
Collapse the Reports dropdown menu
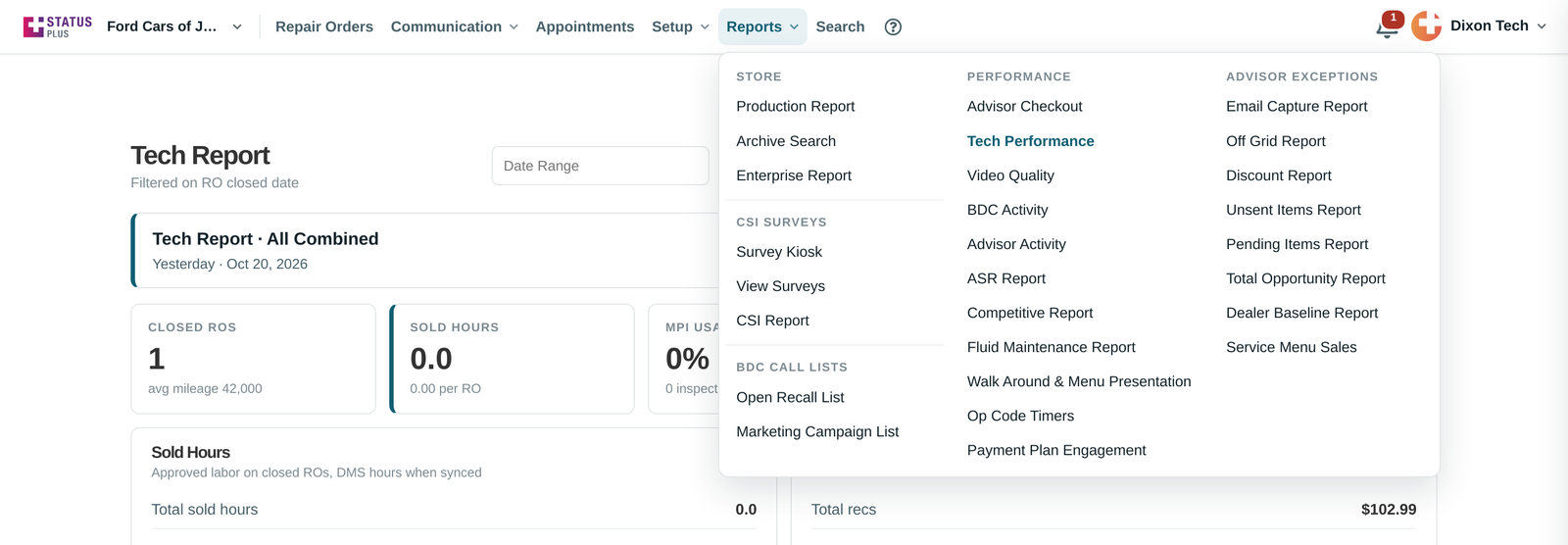762,26
